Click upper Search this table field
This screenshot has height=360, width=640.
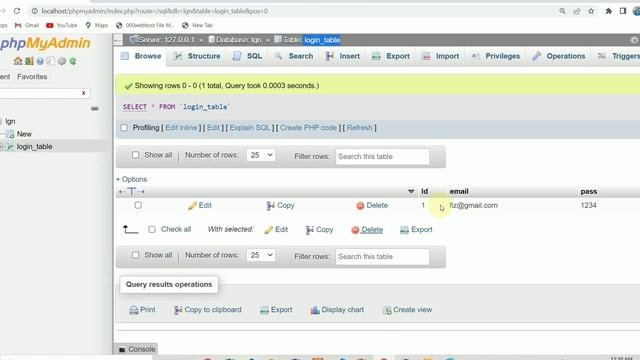pos(382,156)
